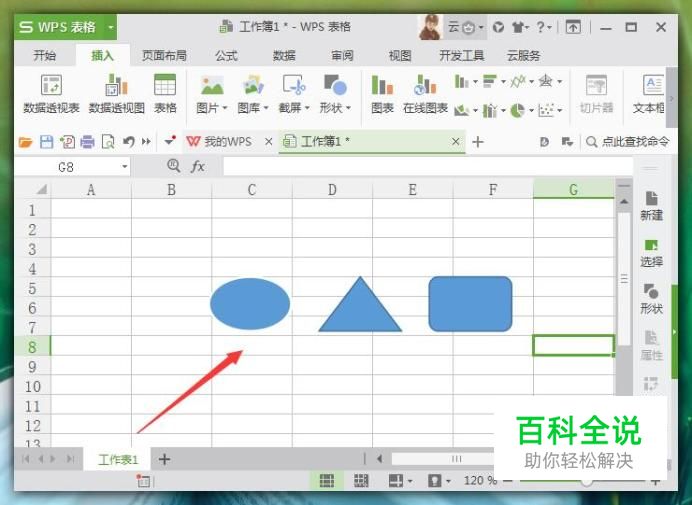Insert a 在线图表 online chart
This screenshot has height=505, width=692.
(425, 94)
